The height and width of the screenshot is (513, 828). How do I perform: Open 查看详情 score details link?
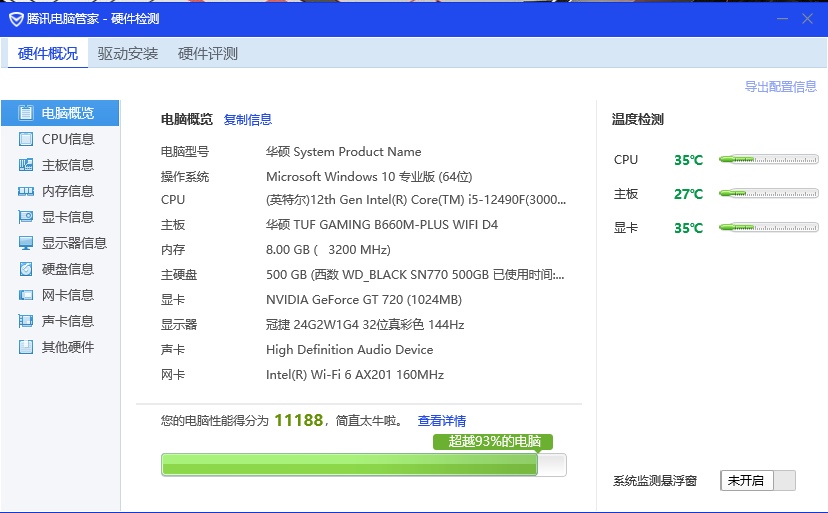point(441,421)
